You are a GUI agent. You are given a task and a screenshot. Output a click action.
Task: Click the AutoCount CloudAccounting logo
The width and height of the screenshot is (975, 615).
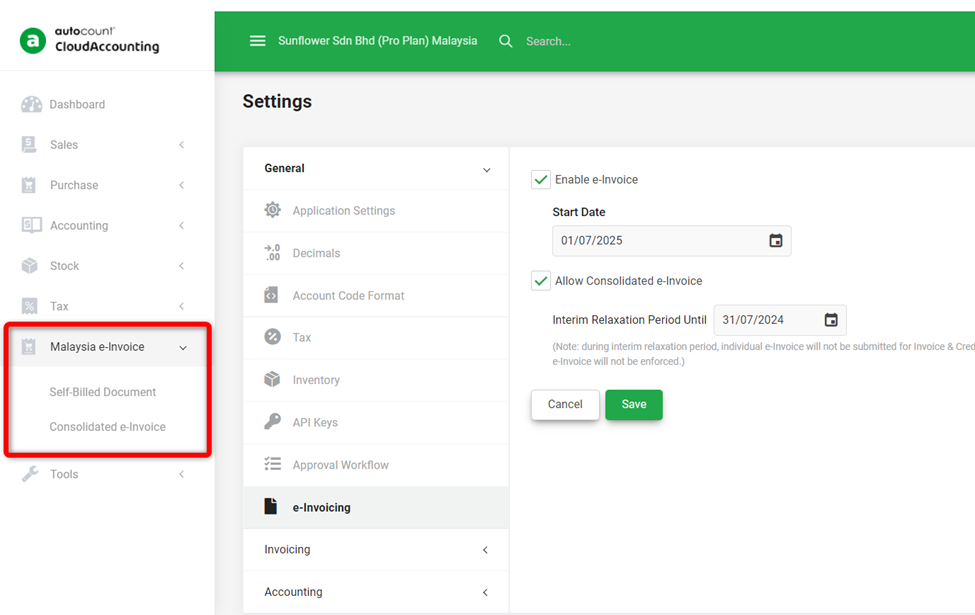click(90, 40)
